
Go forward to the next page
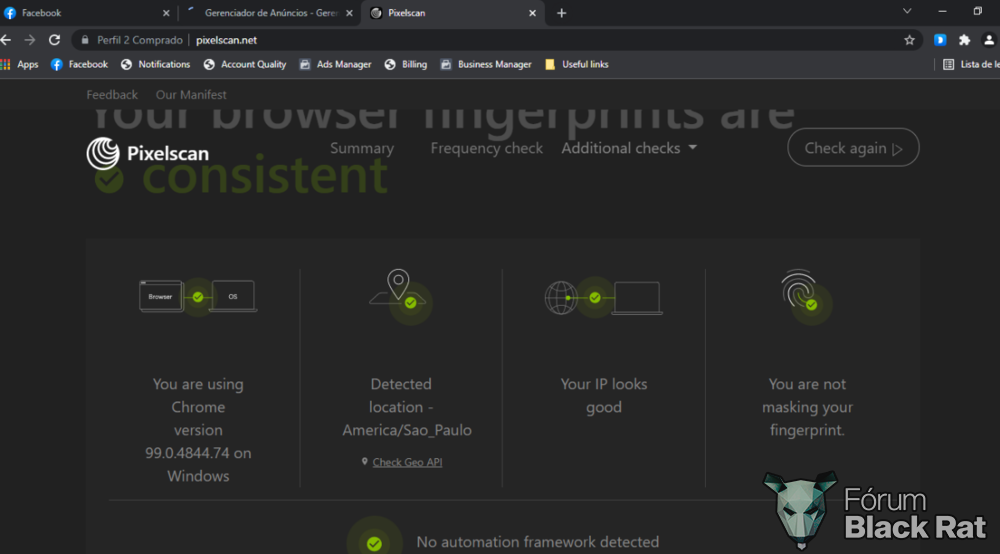pyautogui.click(x=30, y=40)
